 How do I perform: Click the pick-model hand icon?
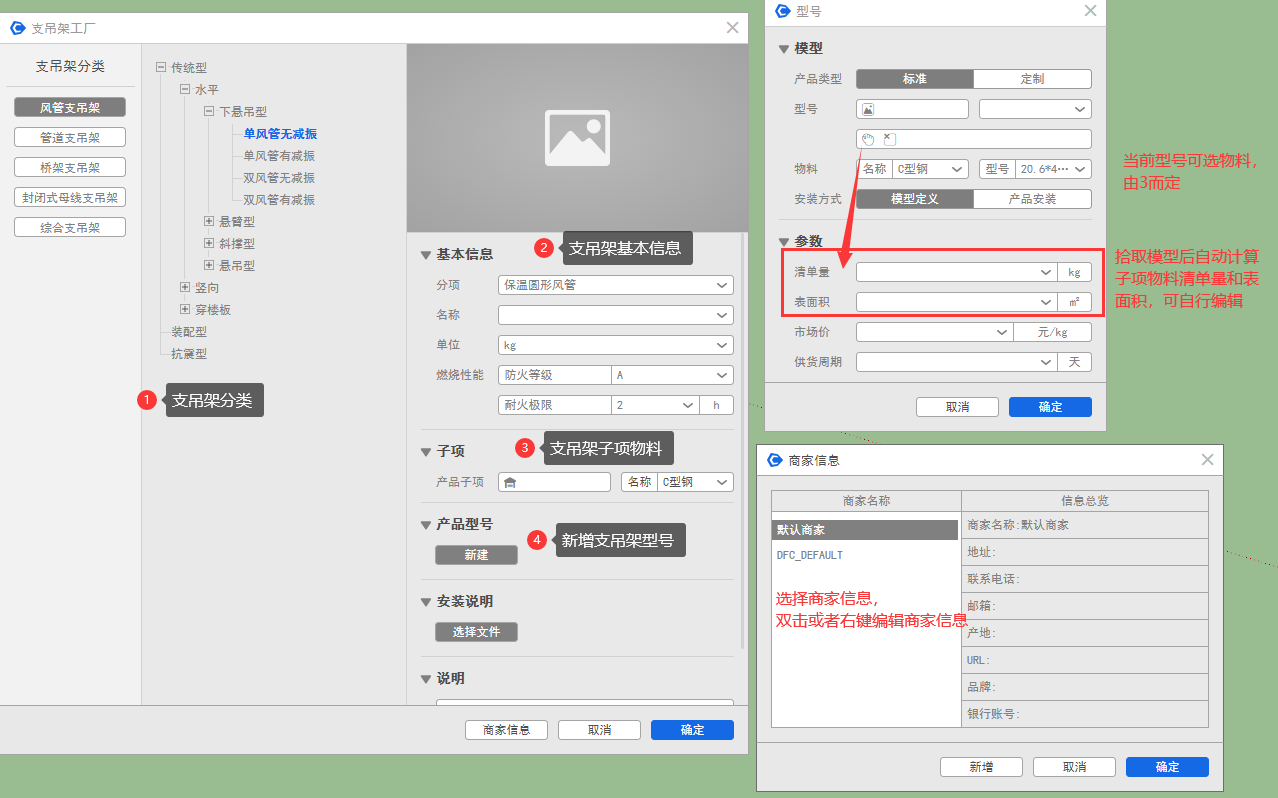[x=868, y=139]
